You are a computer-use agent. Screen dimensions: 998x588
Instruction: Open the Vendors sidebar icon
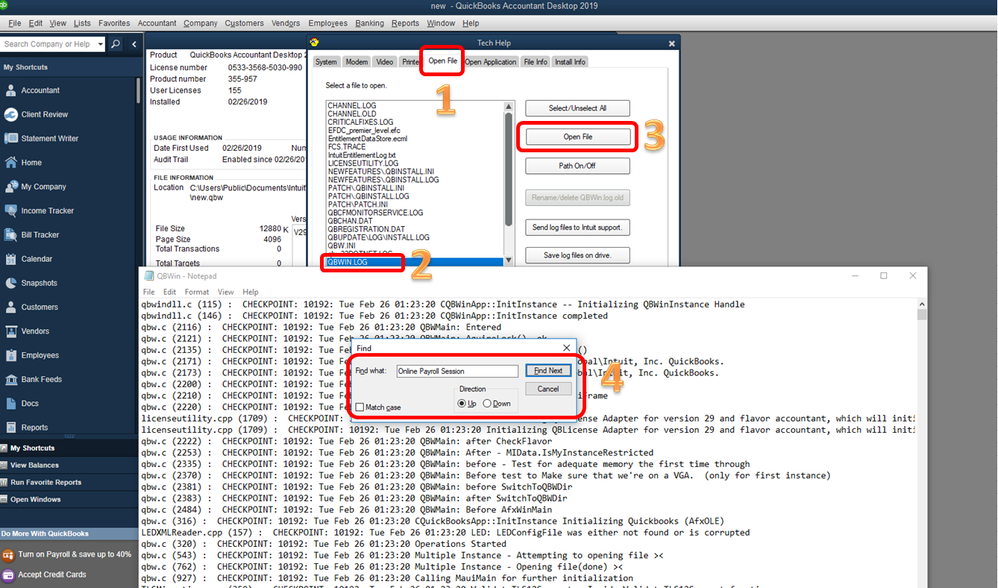[11, 331]
